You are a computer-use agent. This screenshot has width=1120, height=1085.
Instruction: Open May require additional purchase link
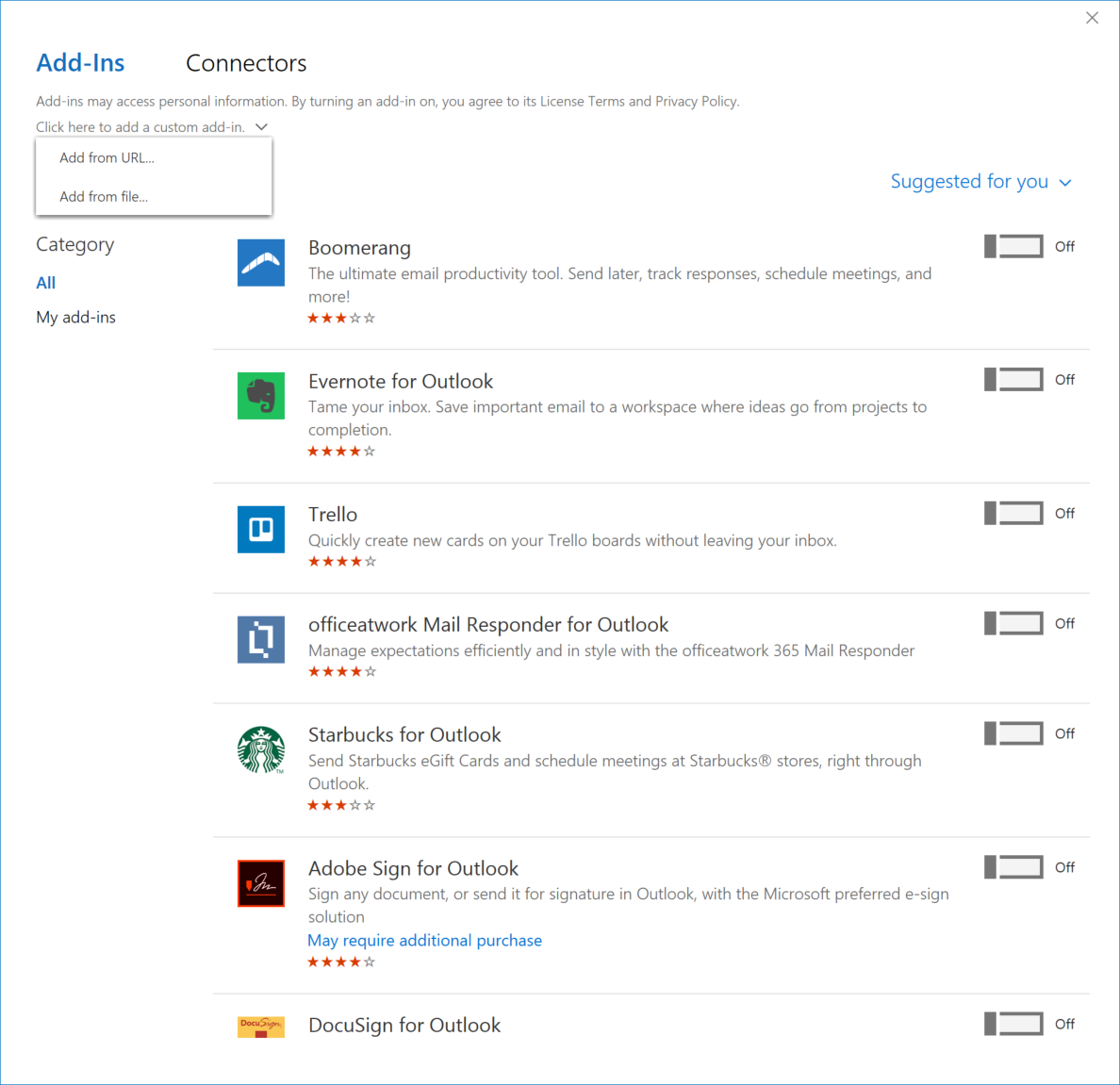(x=424, y=941)
